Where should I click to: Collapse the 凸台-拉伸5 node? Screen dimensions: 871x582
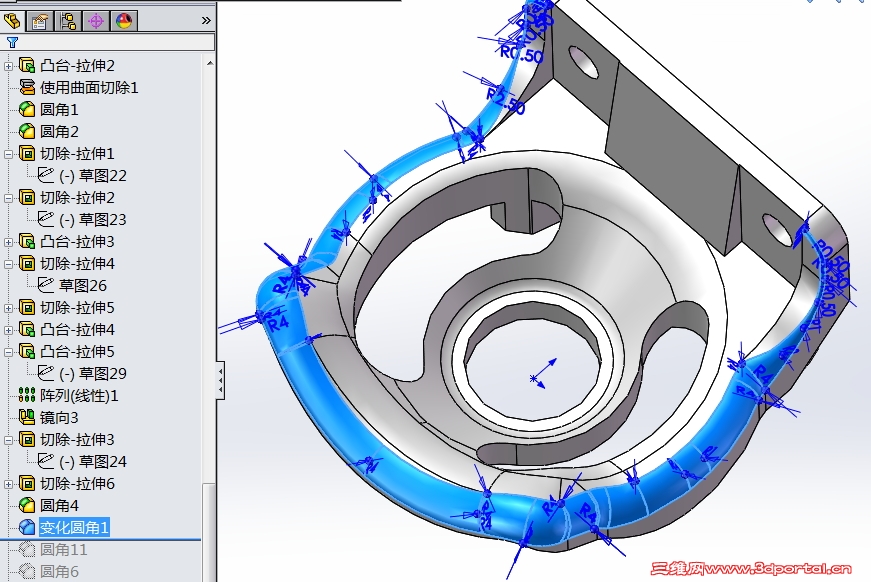[x=8, y=352]
